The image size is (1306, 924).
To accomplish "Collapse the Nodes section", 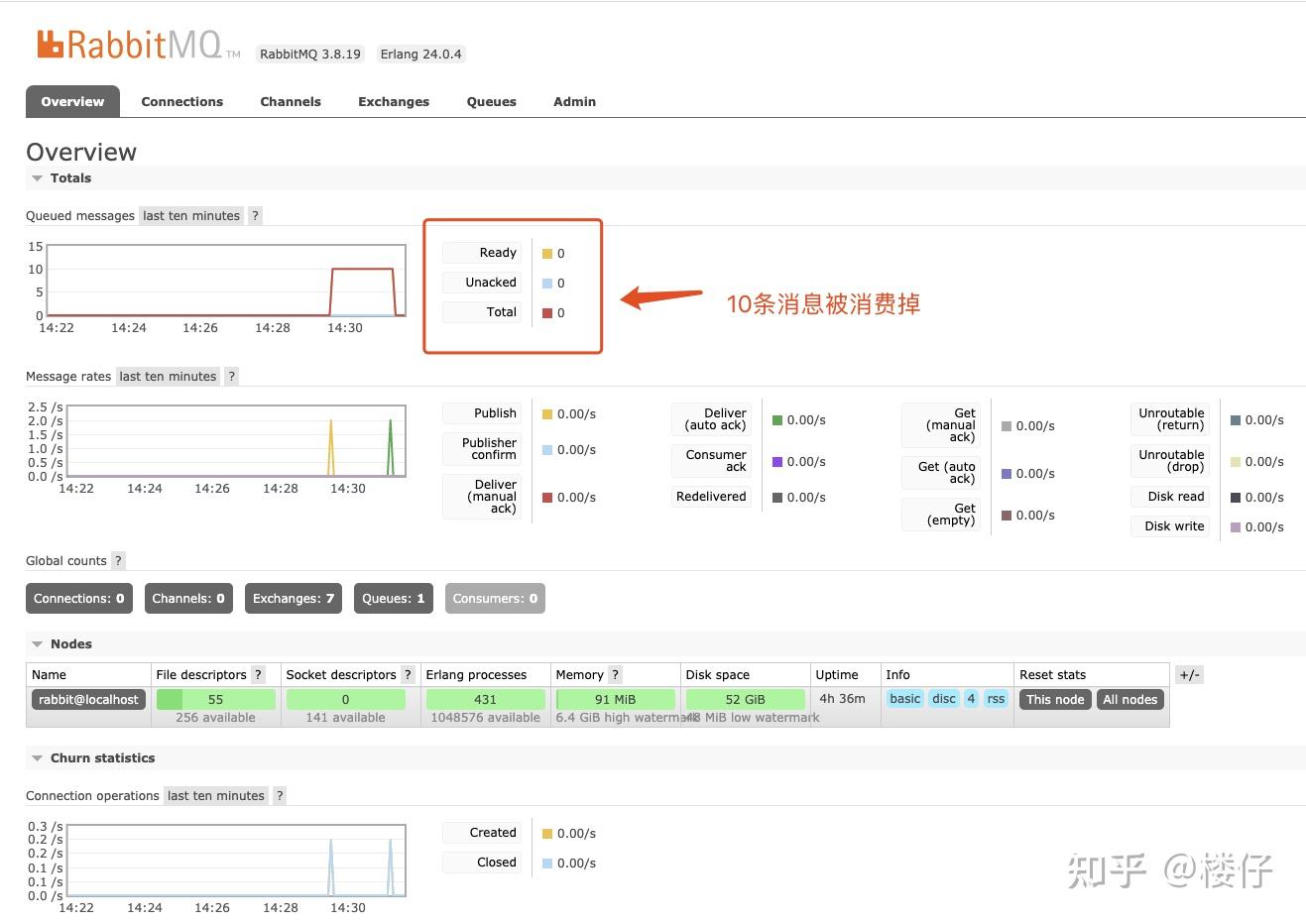I will click(x=38, y=643).
